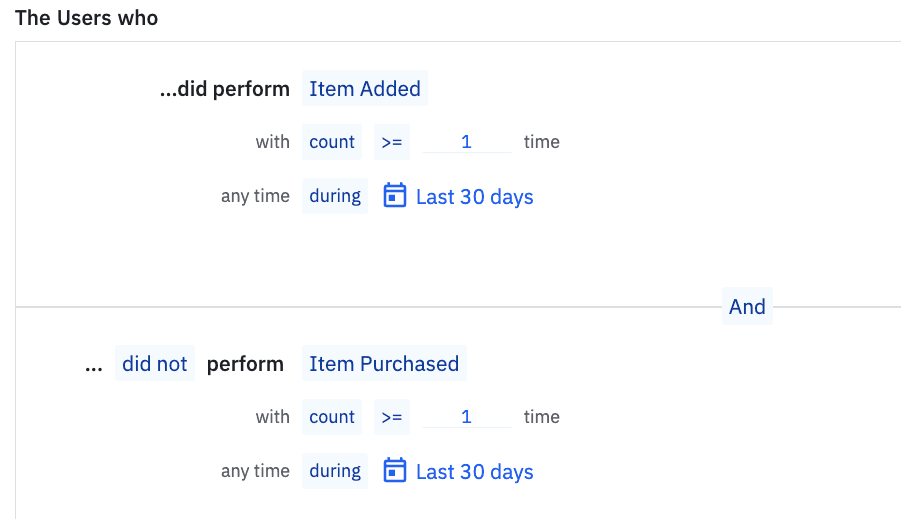This screenshot has height=519, width=901.
Task: Switch the And operator between conditions
Action: coord(747,307)
